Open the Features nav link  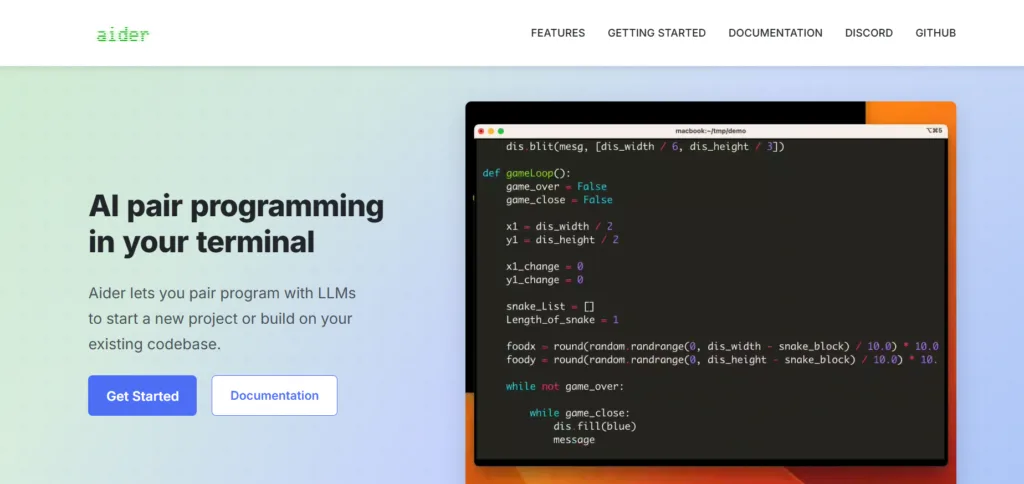pos(558,33)
